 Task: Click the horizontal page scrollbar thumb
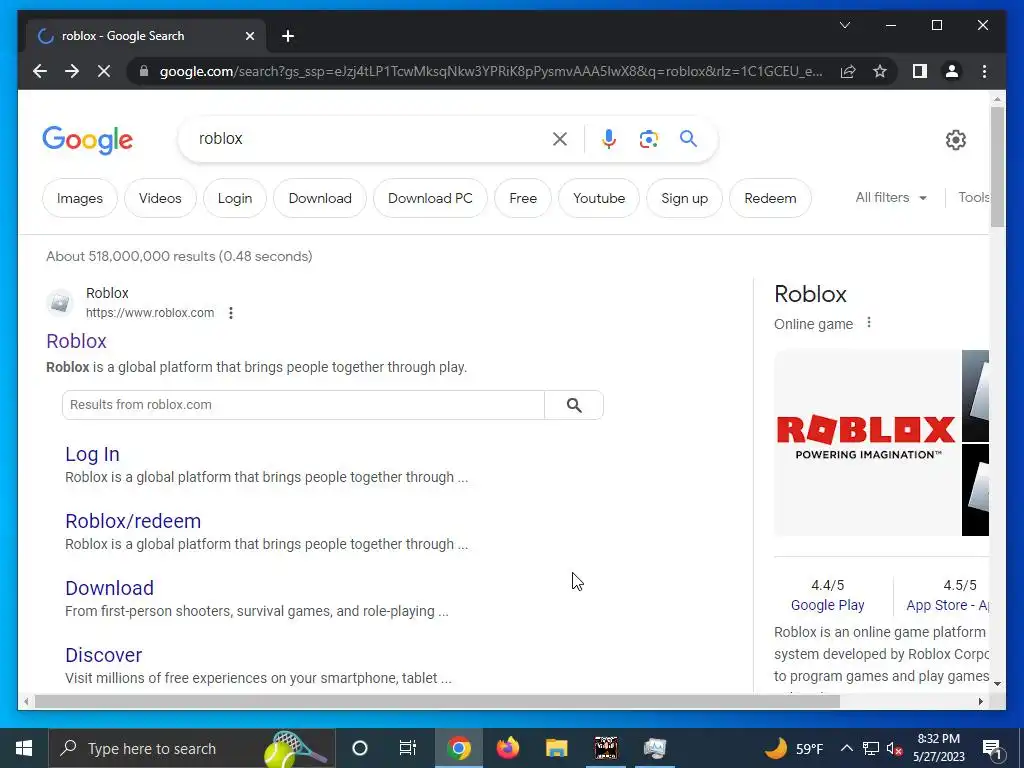[x=437, y=701]
